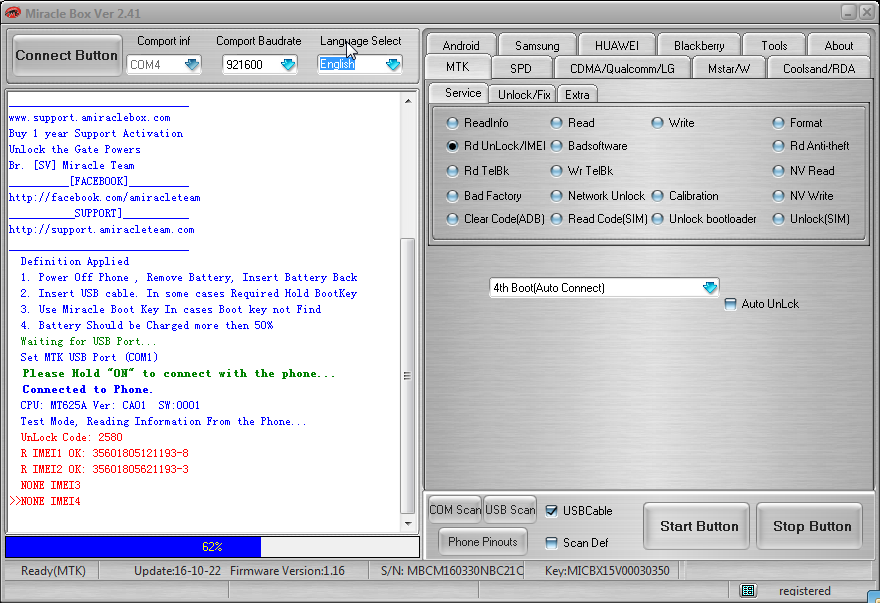Screen dimensions: 880x603
Task: Click the USB Scan button
Action: [x=510, y=510]
